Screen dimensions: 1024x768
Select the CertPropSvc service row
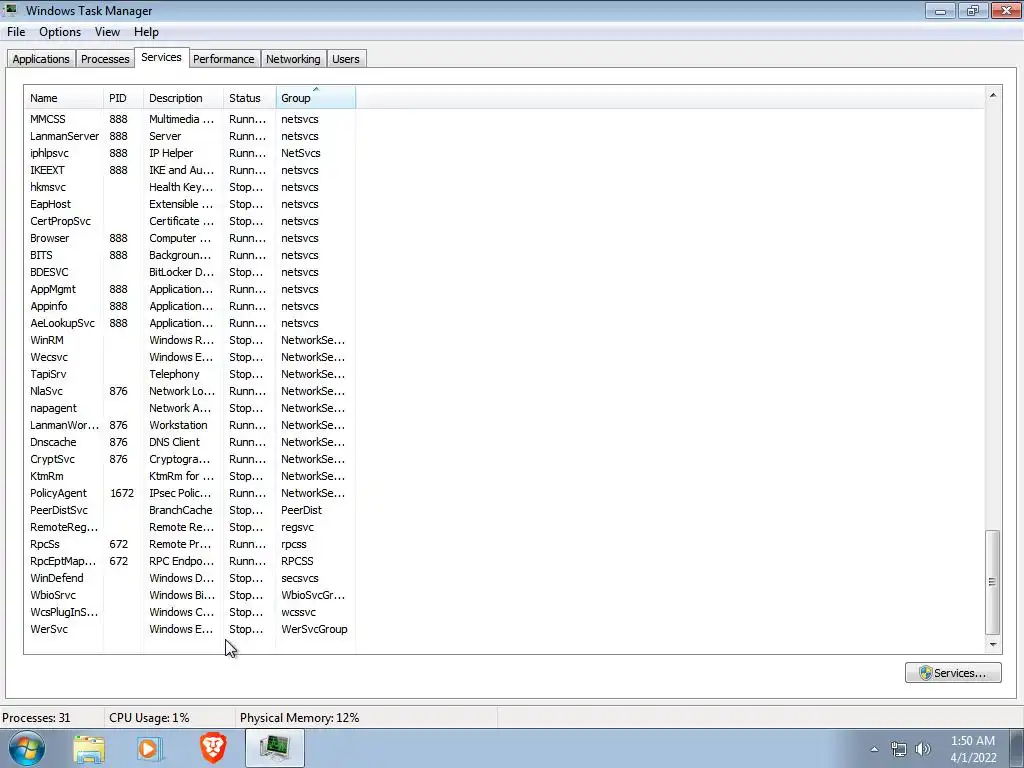[x=189, y=221]
